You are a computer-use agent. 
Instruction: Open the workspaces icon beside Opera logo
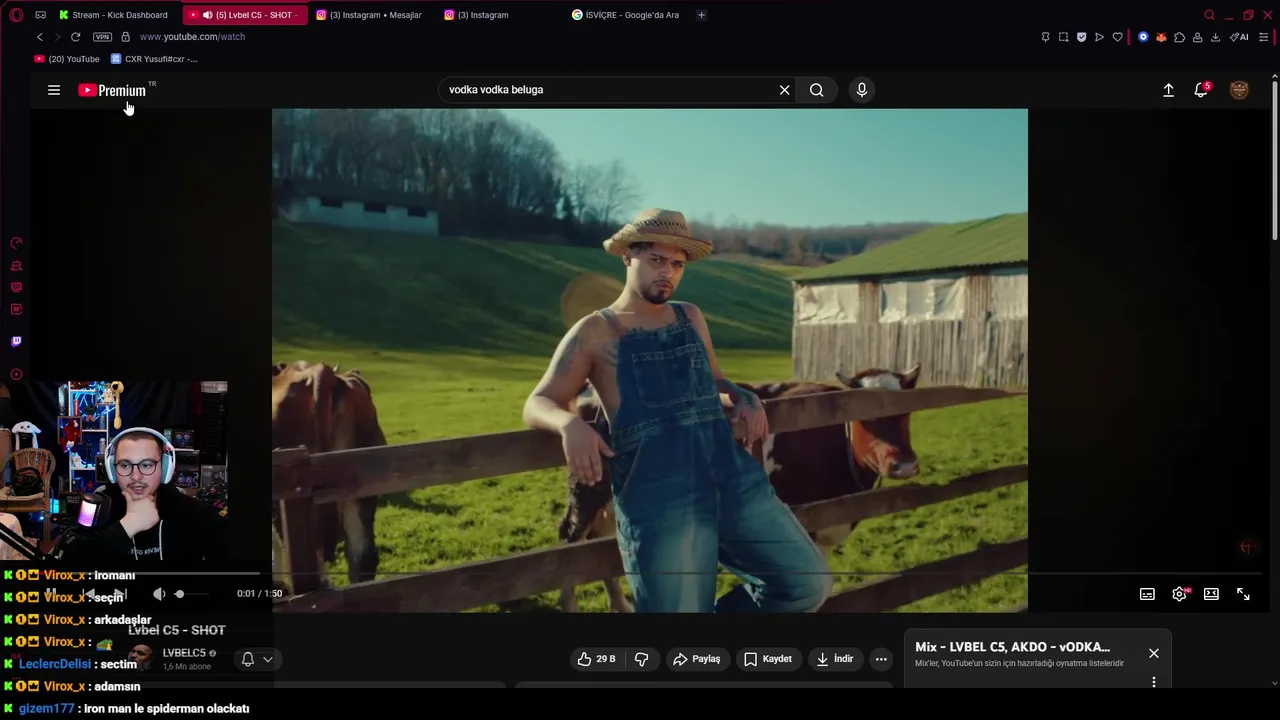(40, 15)
